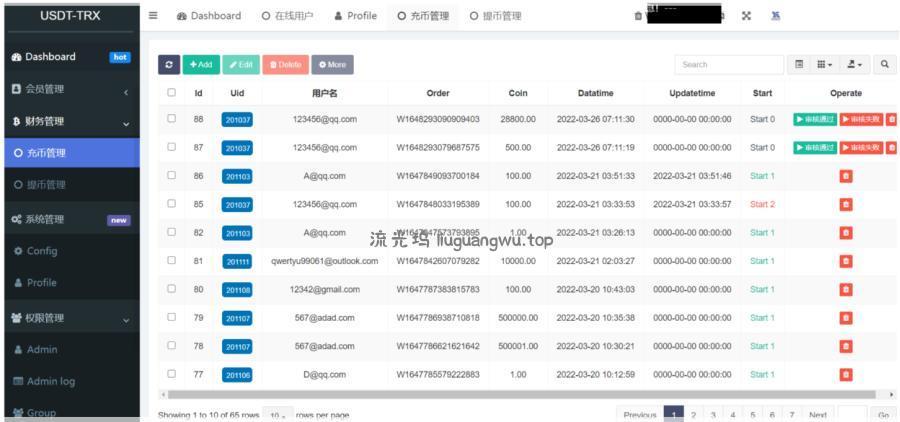Click the refresh table icon button

(169, 65)
